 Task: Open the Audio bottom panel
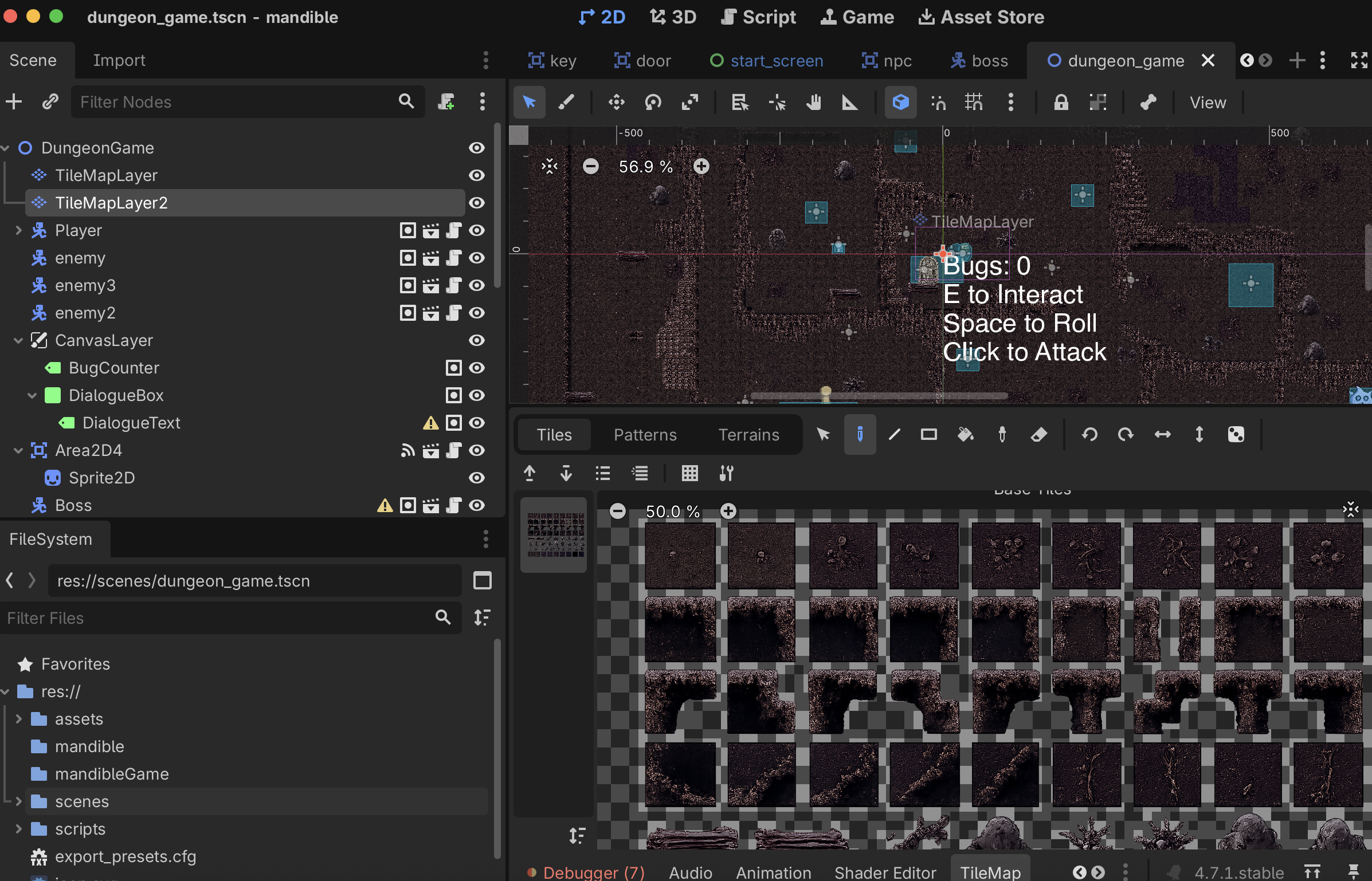point(691,872)
